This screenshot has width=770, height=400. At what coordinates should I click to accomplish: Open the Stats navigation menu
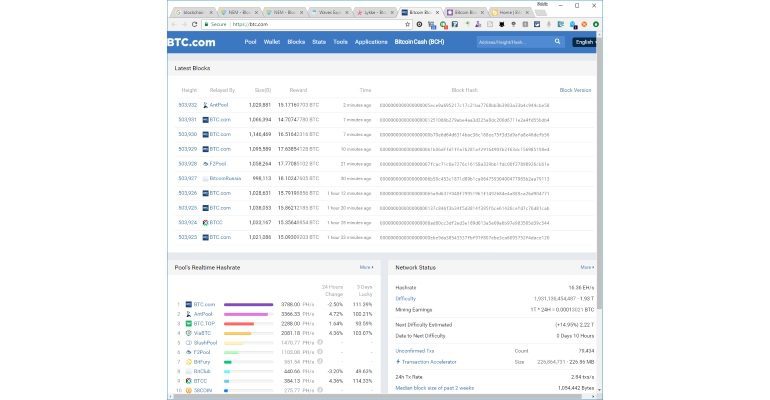318,42
